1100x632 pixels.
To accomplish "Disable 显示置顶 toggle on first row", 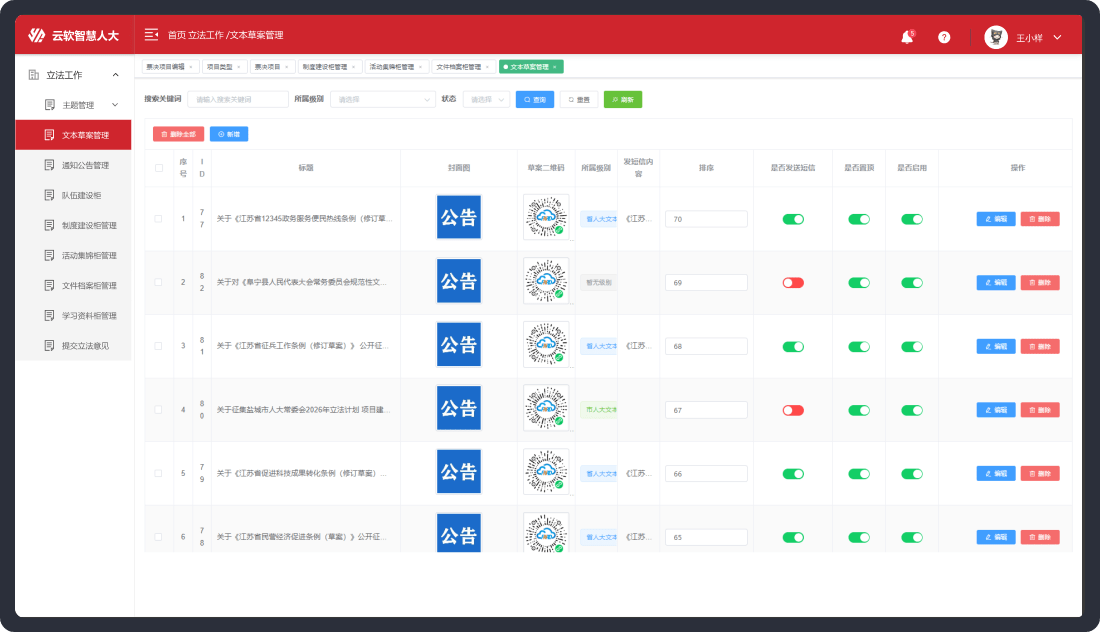I will pos(858,218).
